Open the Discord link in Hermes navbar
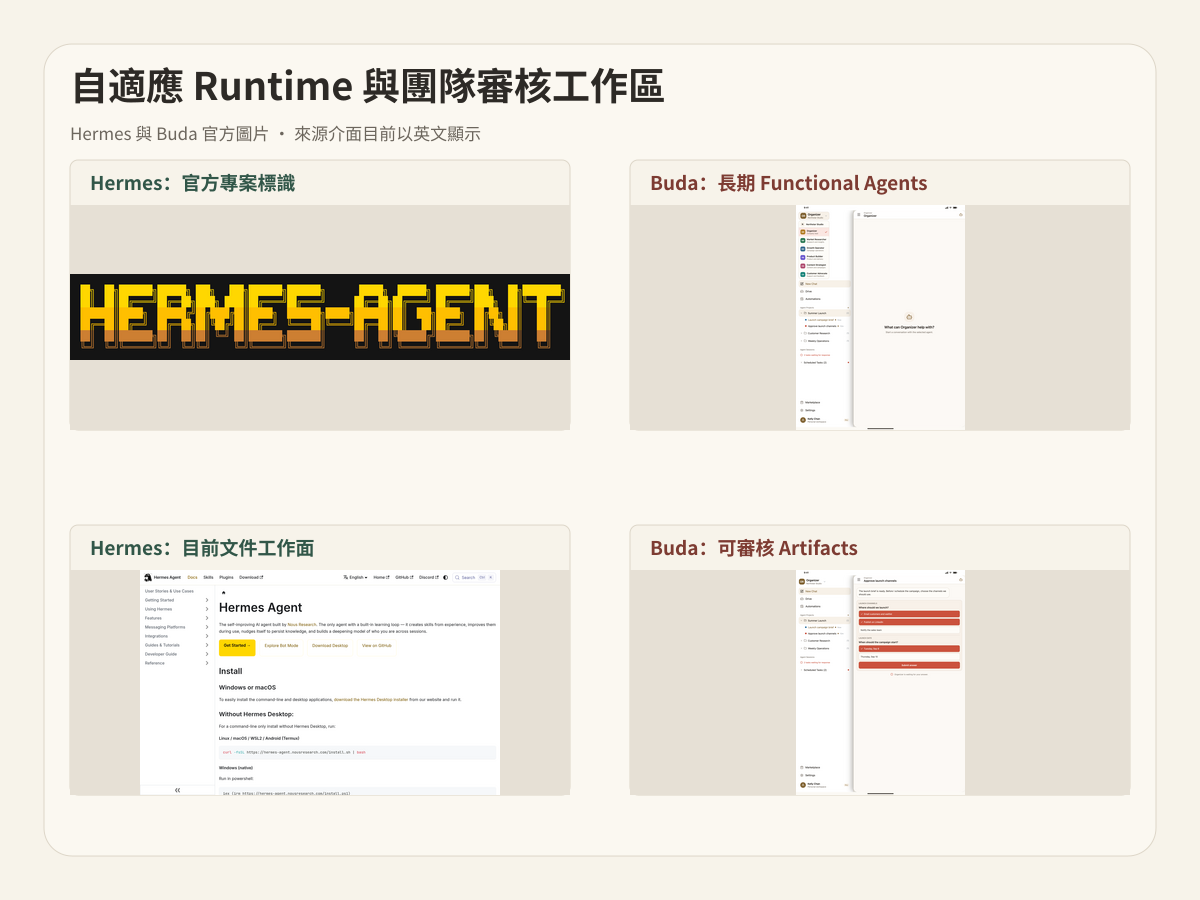This screenshot has width=1200, height=900. (429, 577)
